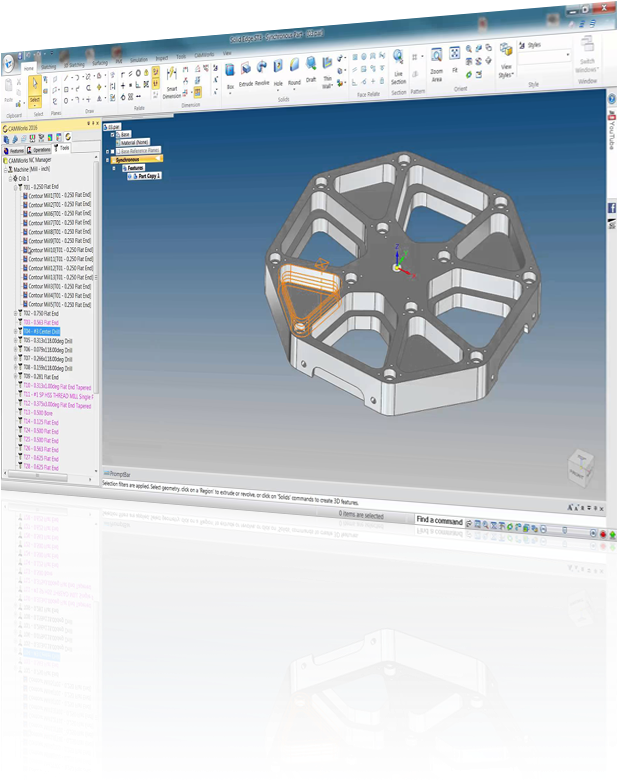Click the Thin Wall tool
The height and width of the screenshot is (780, 617).
point(327,72)
